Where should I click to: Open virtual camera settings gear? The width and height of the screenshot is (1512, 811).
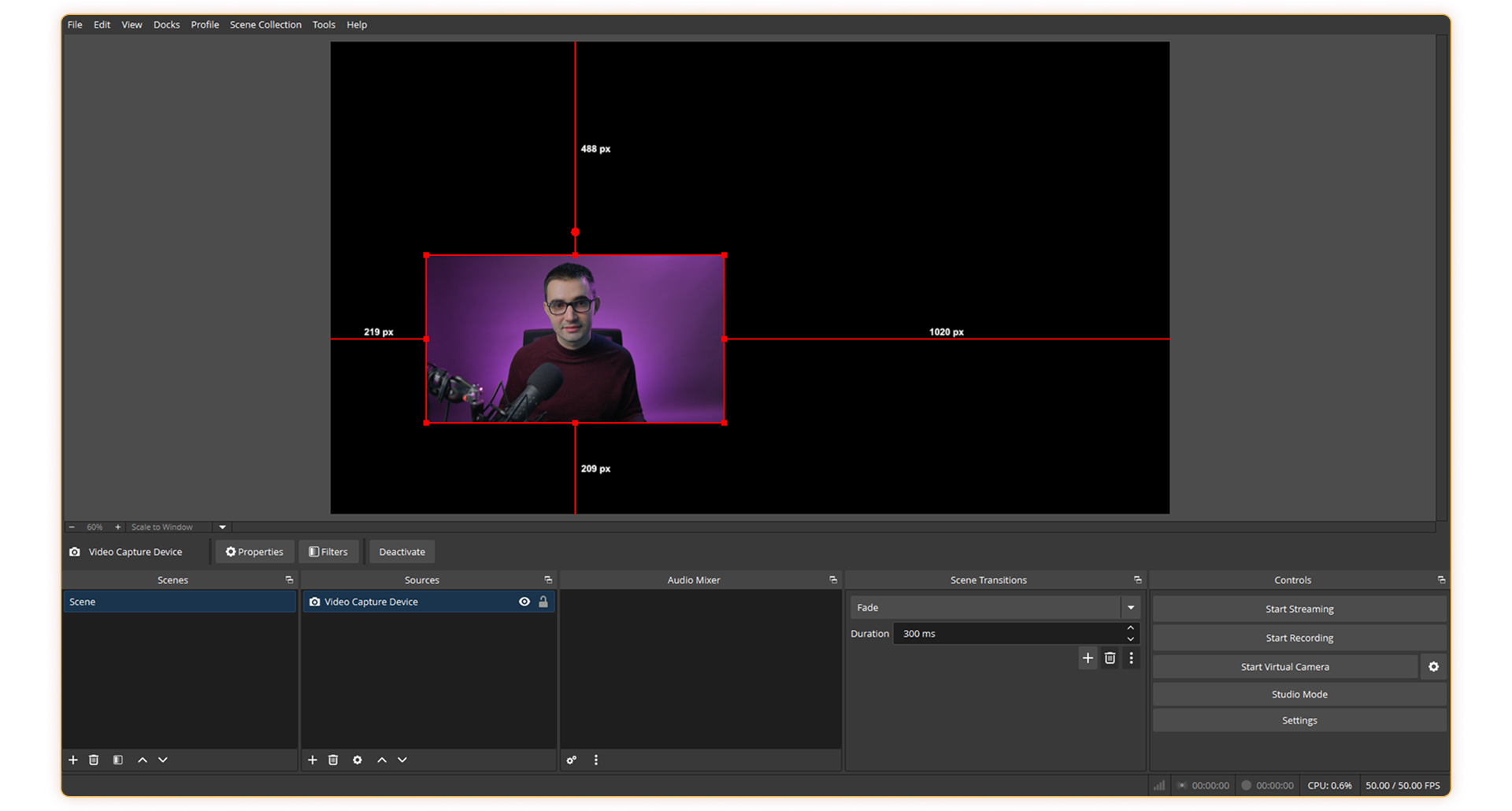[1433, 667]
